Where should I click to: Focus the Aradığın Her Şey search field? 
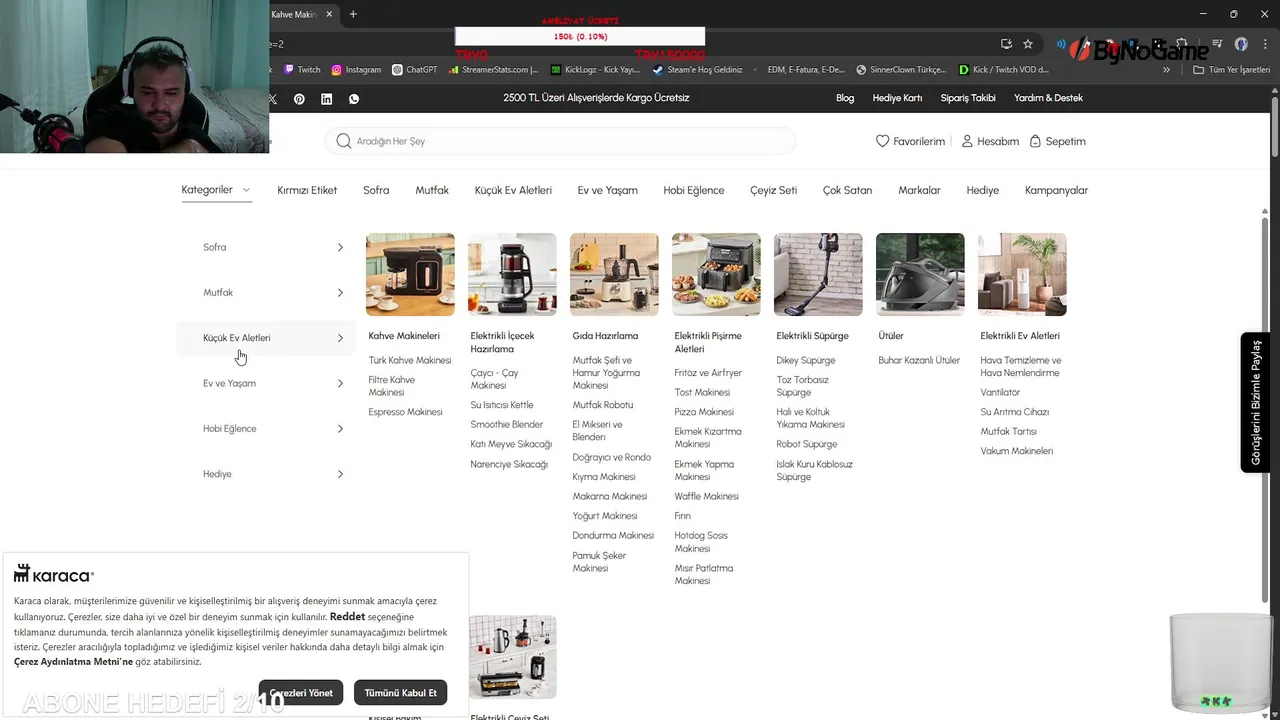click(560, 141)
